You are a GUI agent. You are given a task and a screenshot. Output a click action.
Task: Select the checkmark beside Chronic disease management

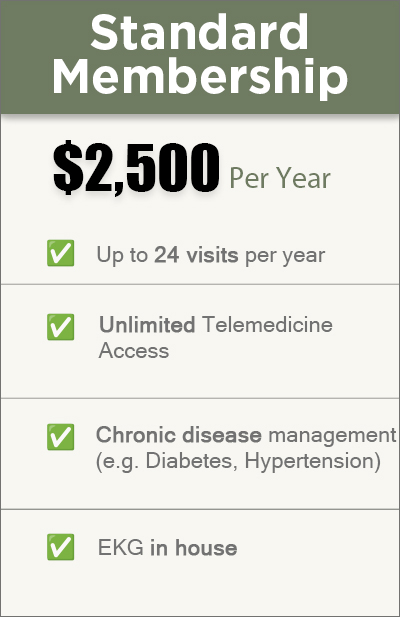tap(61, 437)
